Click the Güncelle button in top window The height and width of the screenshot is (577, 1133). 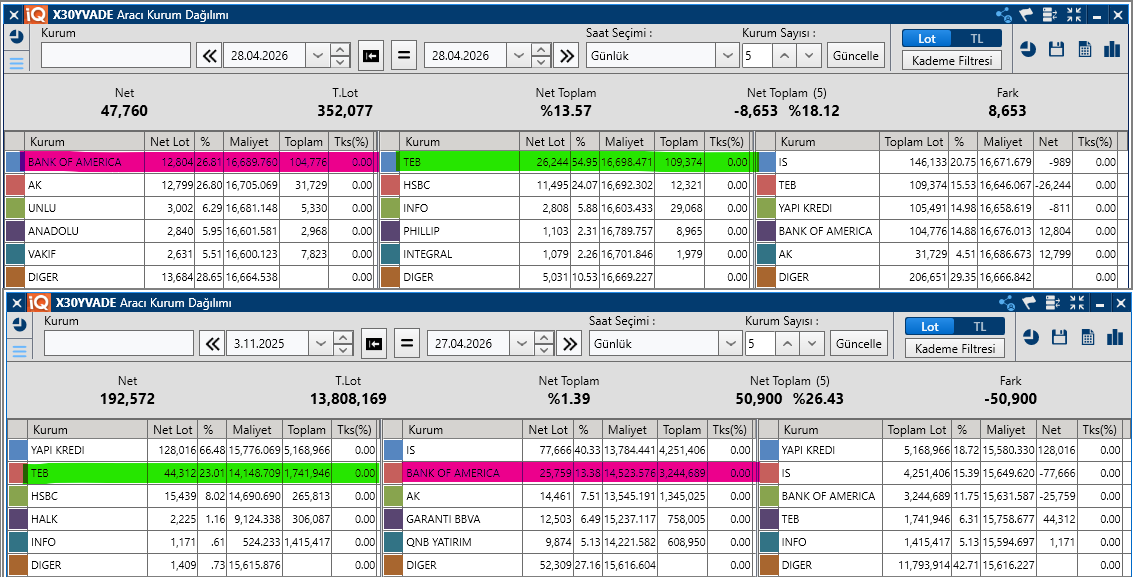[856, 56]
